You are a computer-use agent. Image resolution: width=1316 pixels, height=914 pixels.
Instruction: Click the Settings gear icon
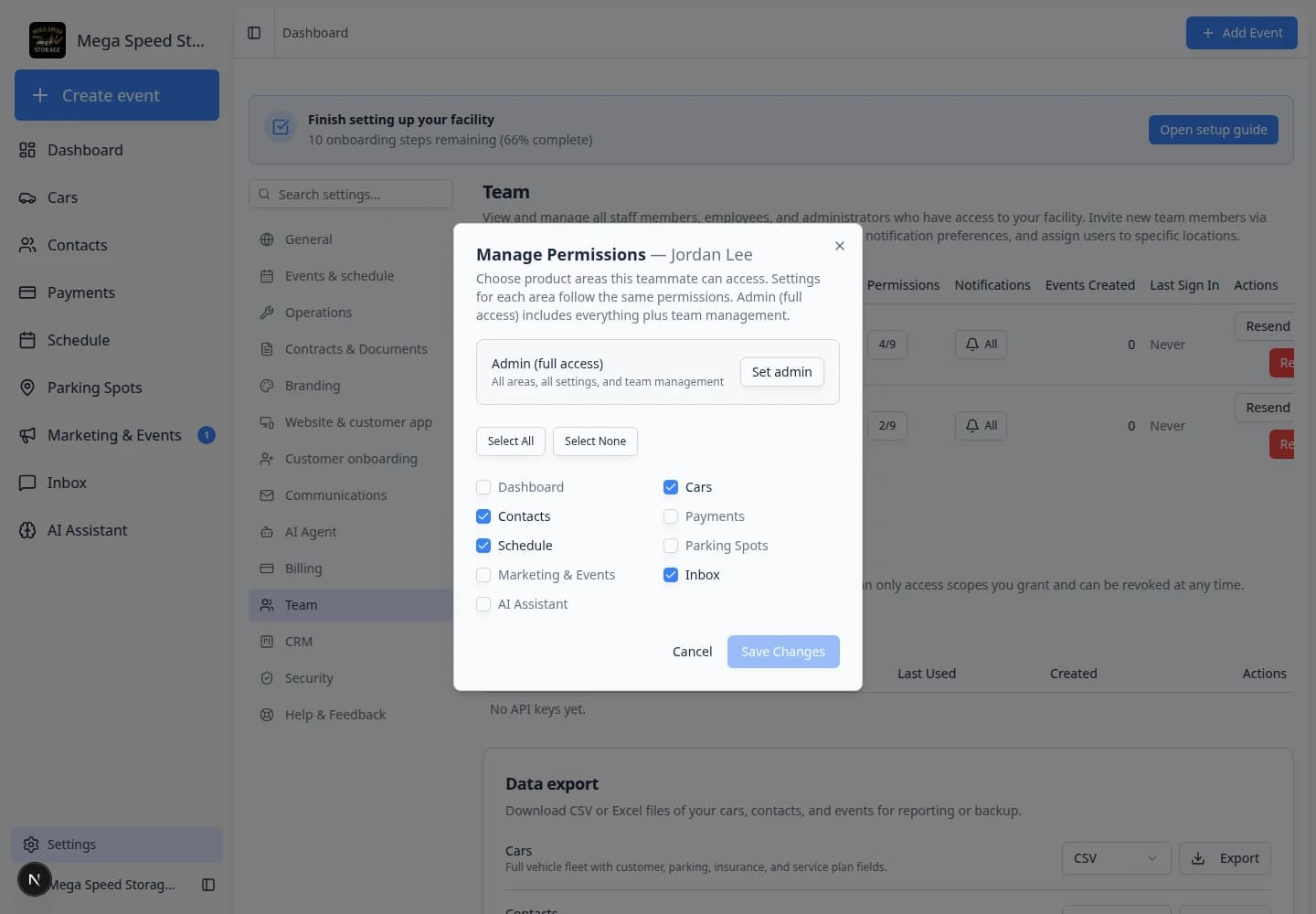click(31, 845)
